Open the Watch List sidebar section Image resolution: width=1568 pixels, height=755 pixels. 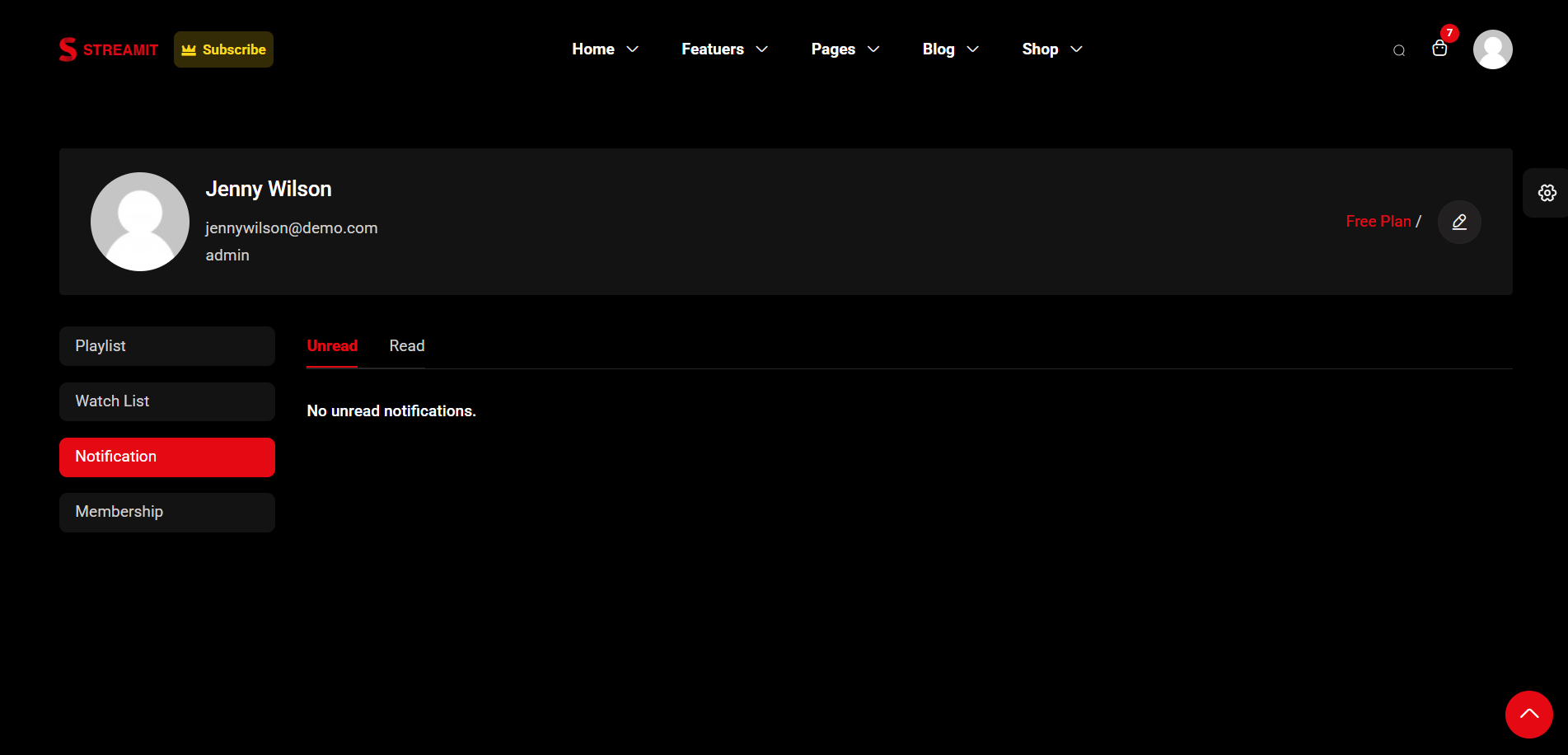(x=167, y=401)
